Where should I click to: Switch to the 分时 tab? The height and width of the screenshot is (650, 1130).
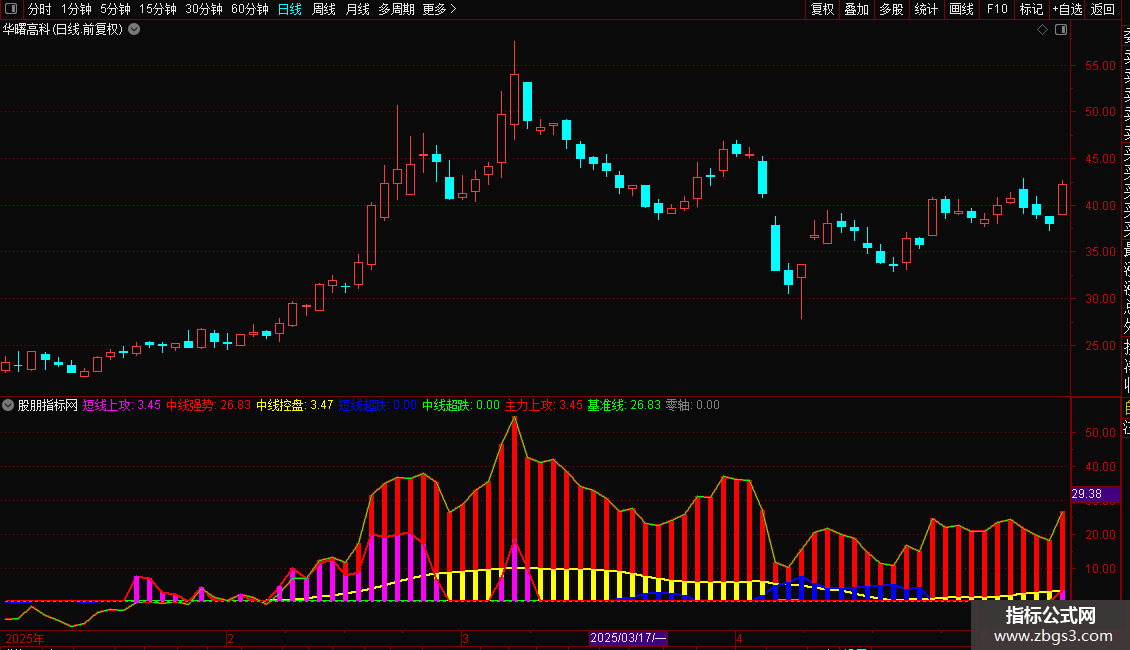[39, 9]
